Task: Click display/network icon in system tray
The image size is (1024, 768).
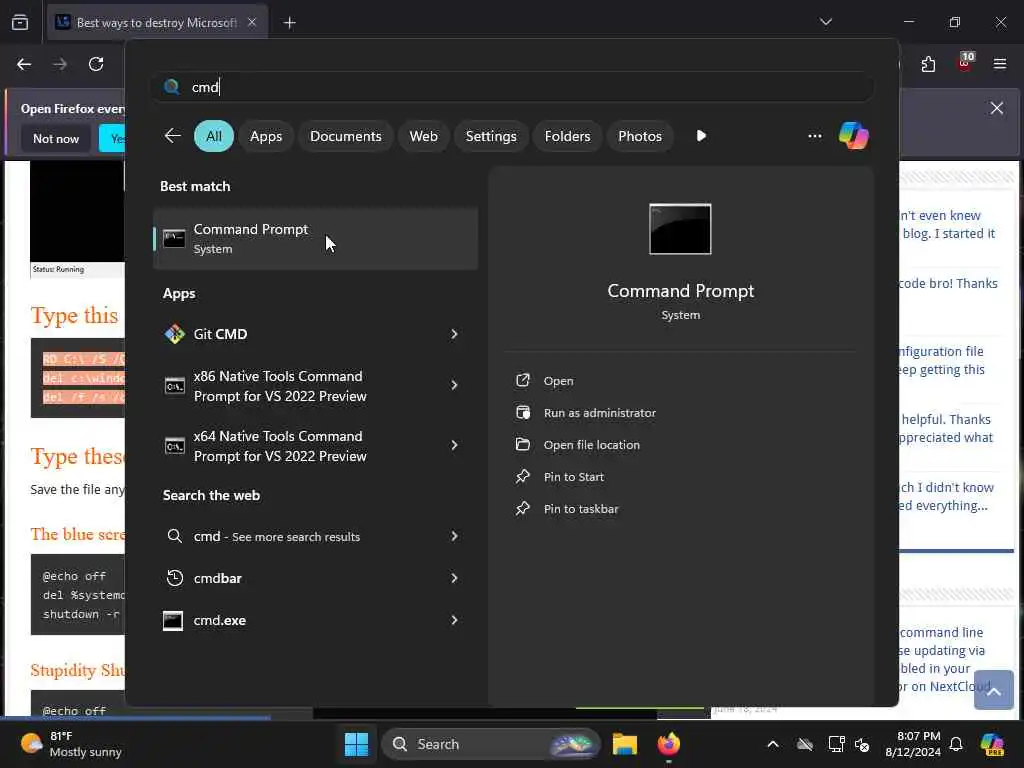Action: pos(836,744)
